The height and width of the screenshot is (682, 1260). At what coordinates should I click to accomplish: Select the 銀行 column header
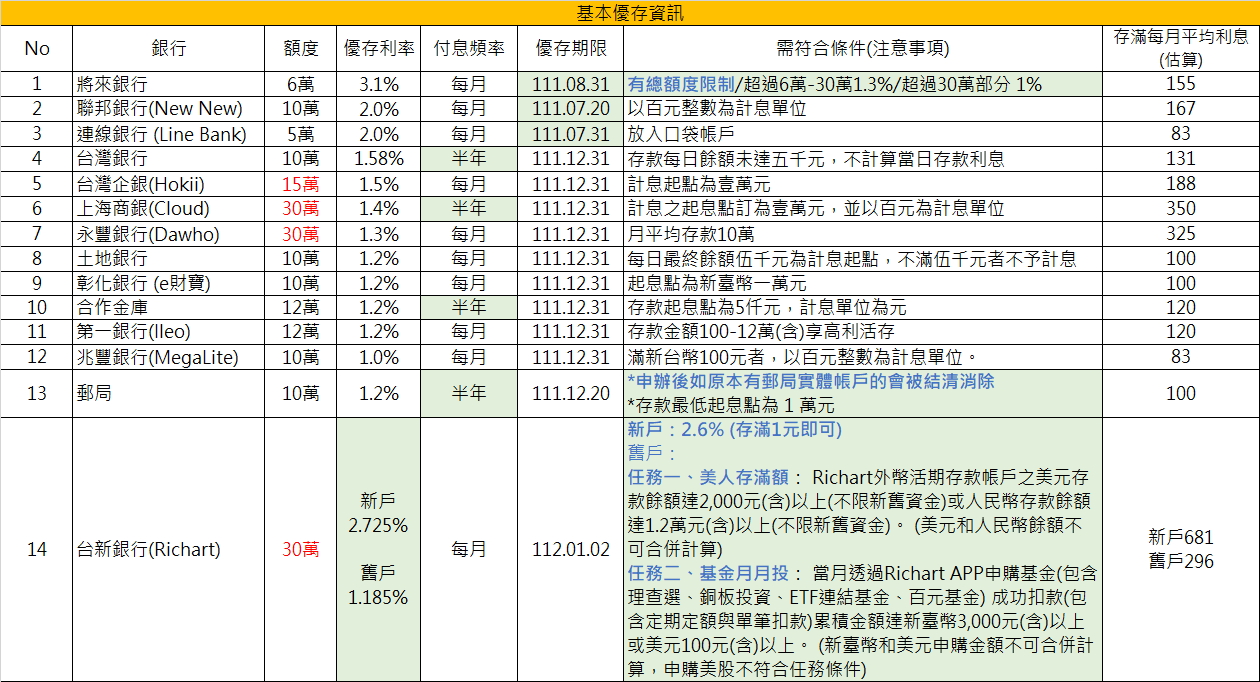[168, 48]
